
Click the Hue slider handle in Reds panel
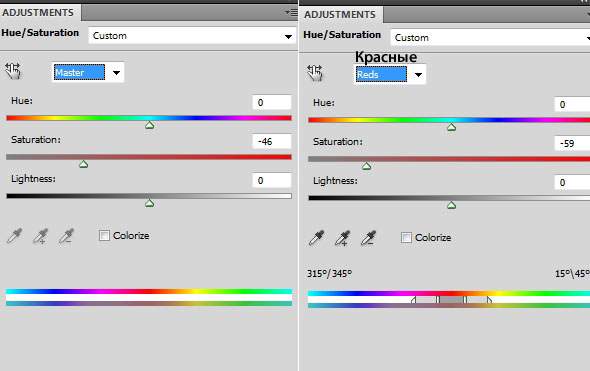click(452, 127)
